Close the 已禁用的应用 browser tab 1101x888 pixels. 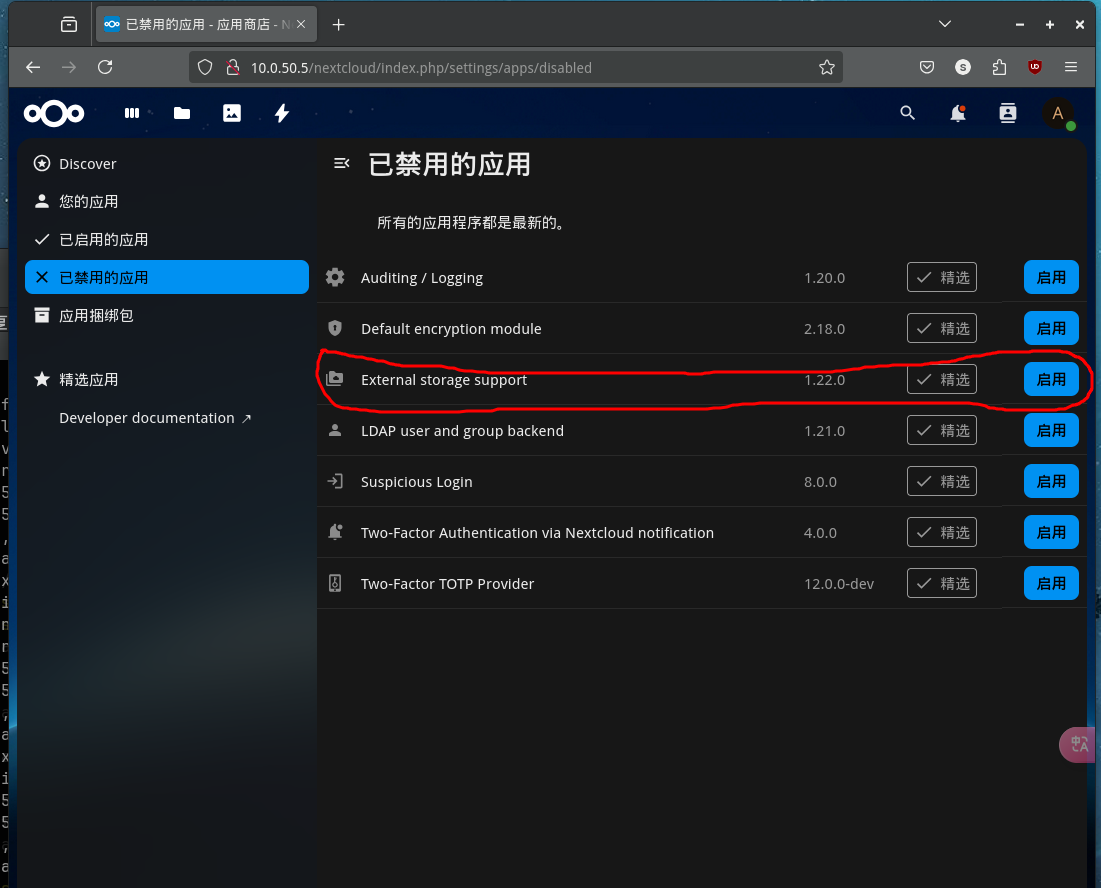pyautogui.click(x=301, y=25)
